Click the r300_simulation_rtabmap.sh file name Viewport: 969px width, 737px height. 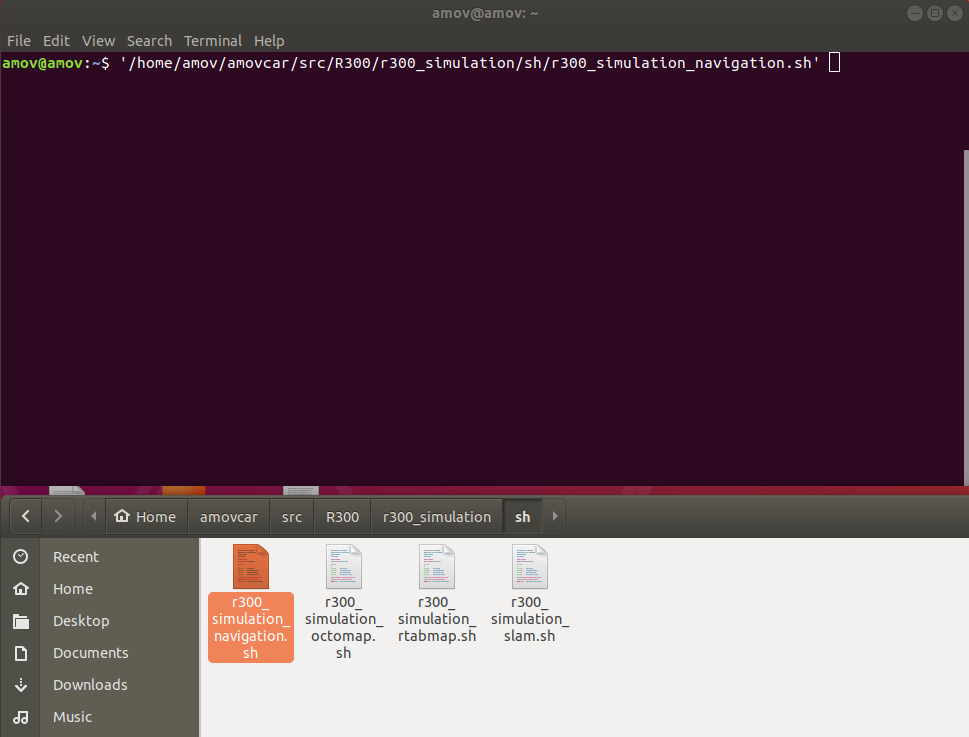437,619
